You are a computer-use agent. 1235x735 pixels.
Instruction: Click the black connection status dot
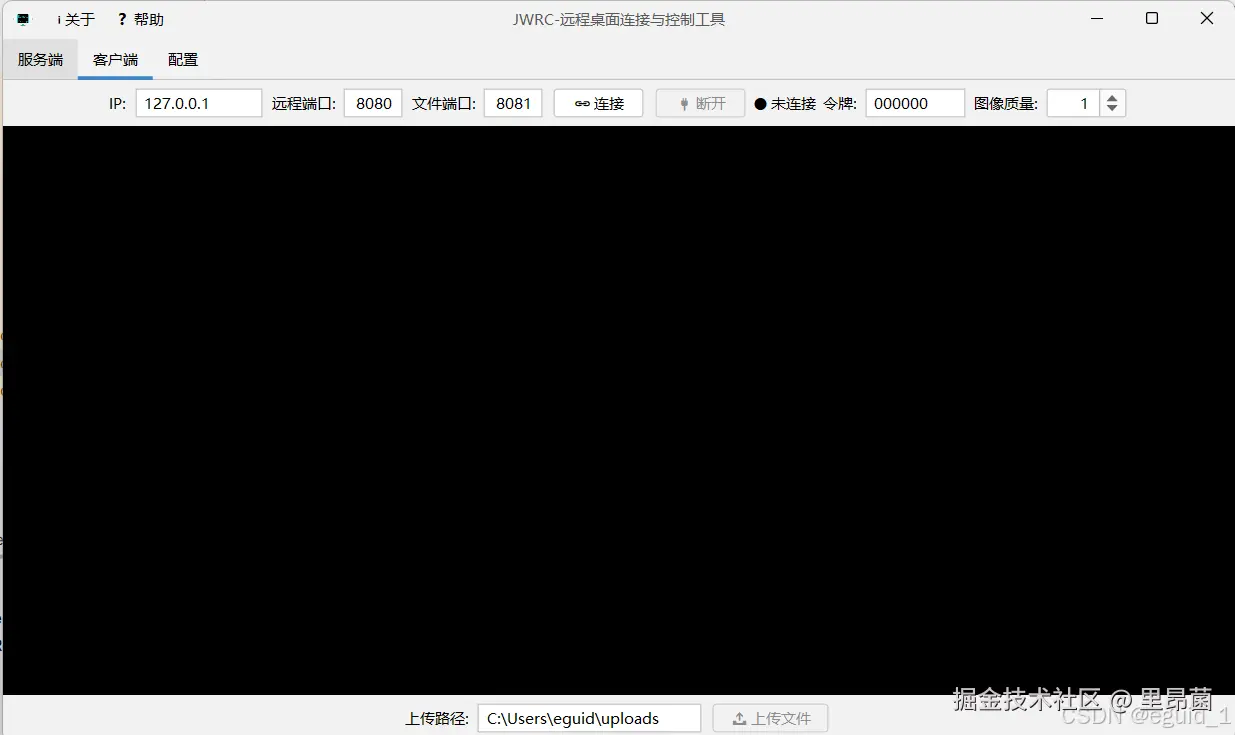click(x=758, y=102)
